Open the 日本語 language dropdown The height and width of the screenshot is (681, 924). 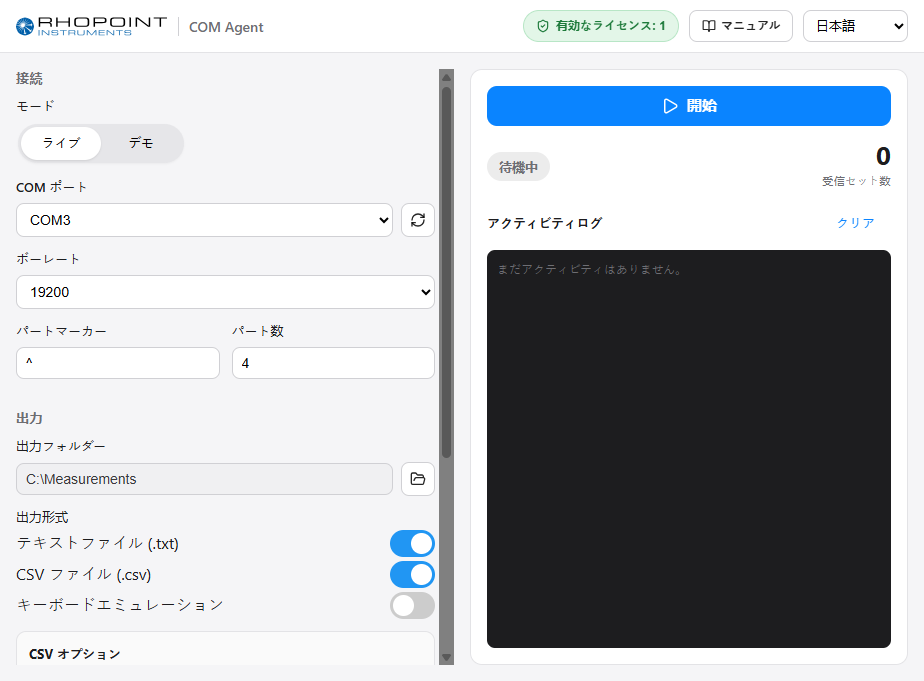point(855,26)
